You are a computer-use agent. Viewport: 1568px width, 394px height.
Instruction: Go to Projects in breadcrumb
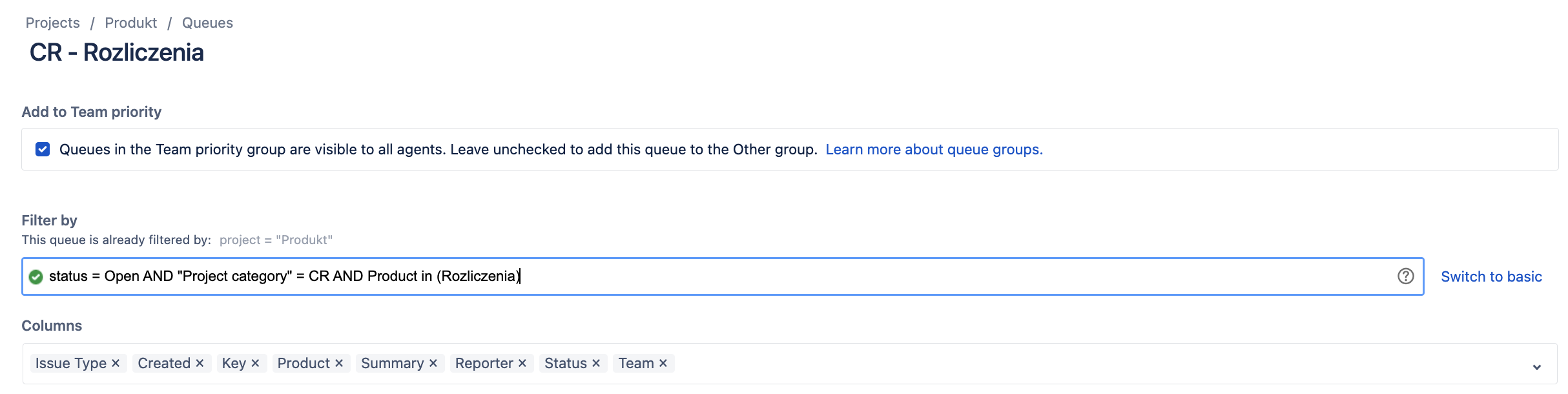[53, 23]
